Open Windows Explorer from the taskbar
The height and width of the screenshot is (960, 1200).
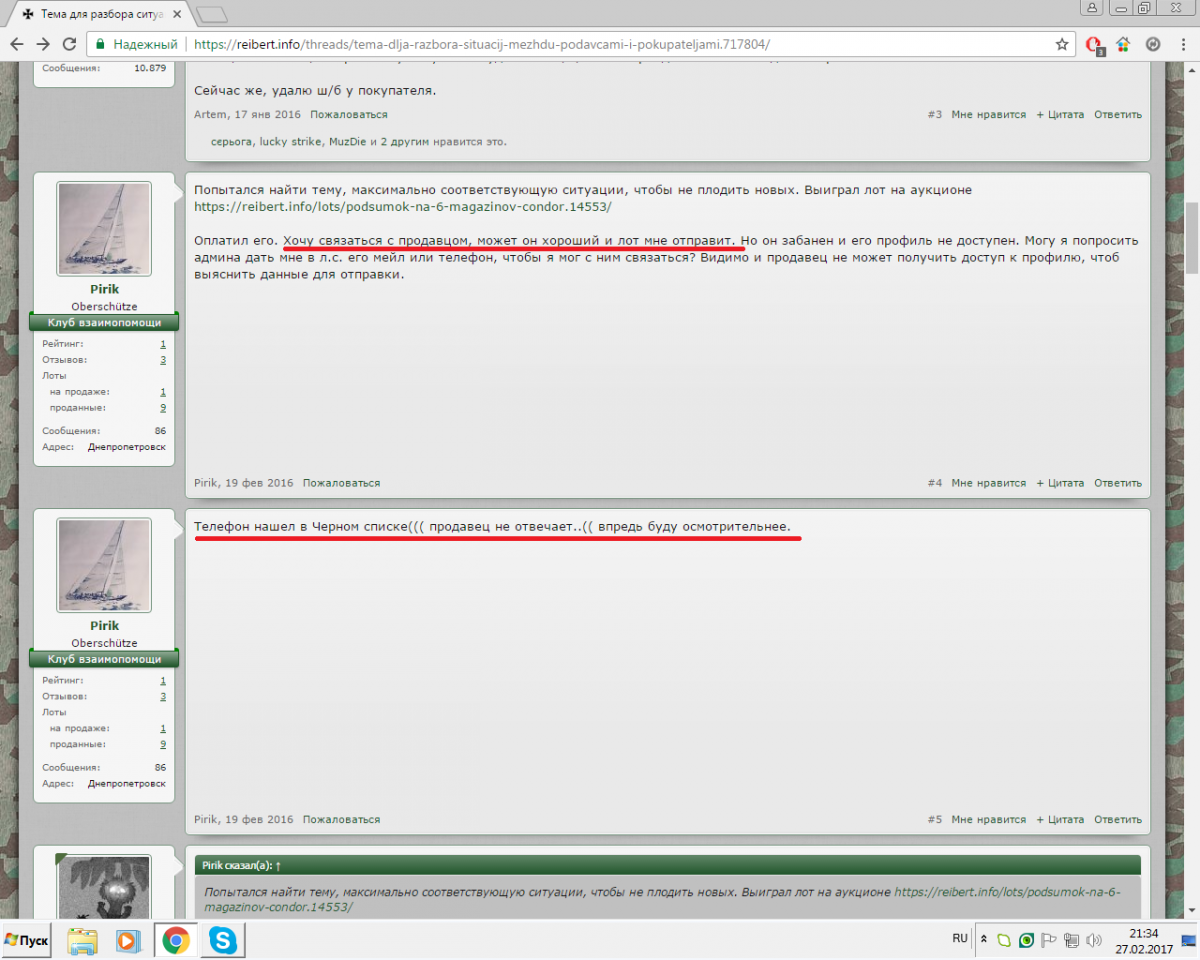click(83, 940)
